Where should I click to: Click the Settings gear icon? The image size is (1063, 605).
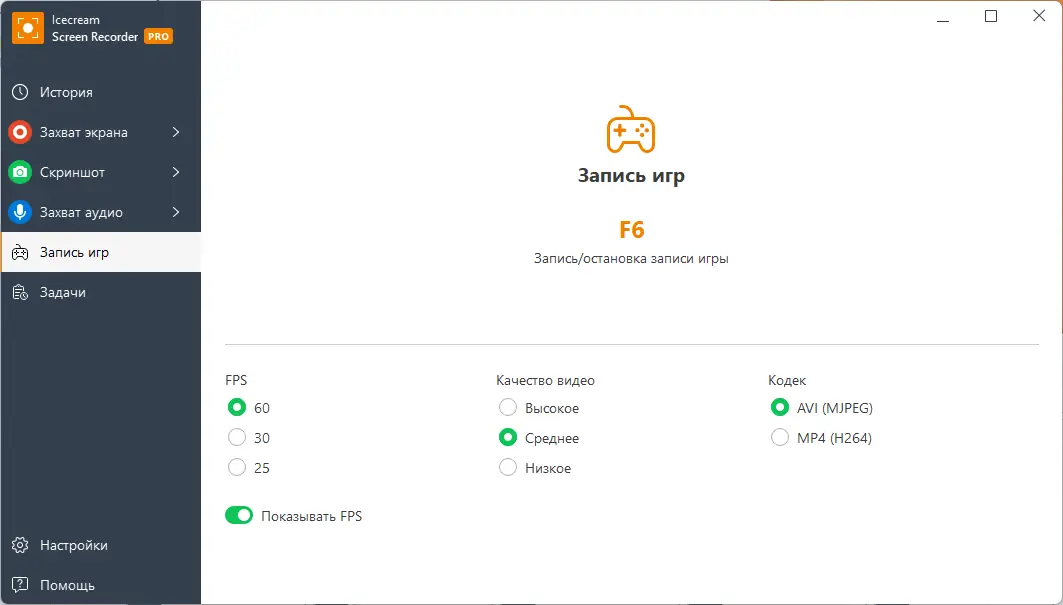19,545
